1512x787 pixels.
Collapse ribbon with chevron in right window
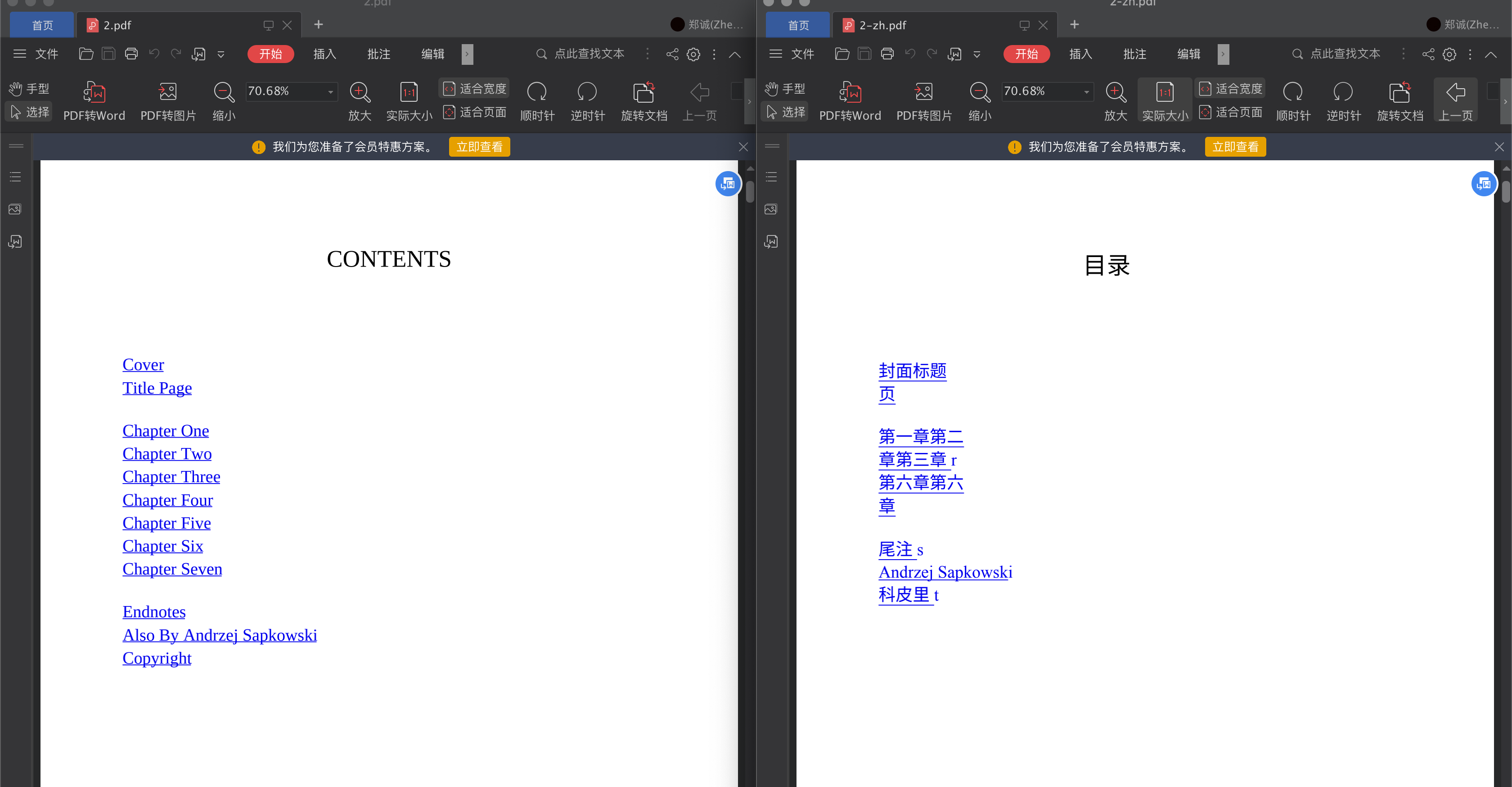1490,54
